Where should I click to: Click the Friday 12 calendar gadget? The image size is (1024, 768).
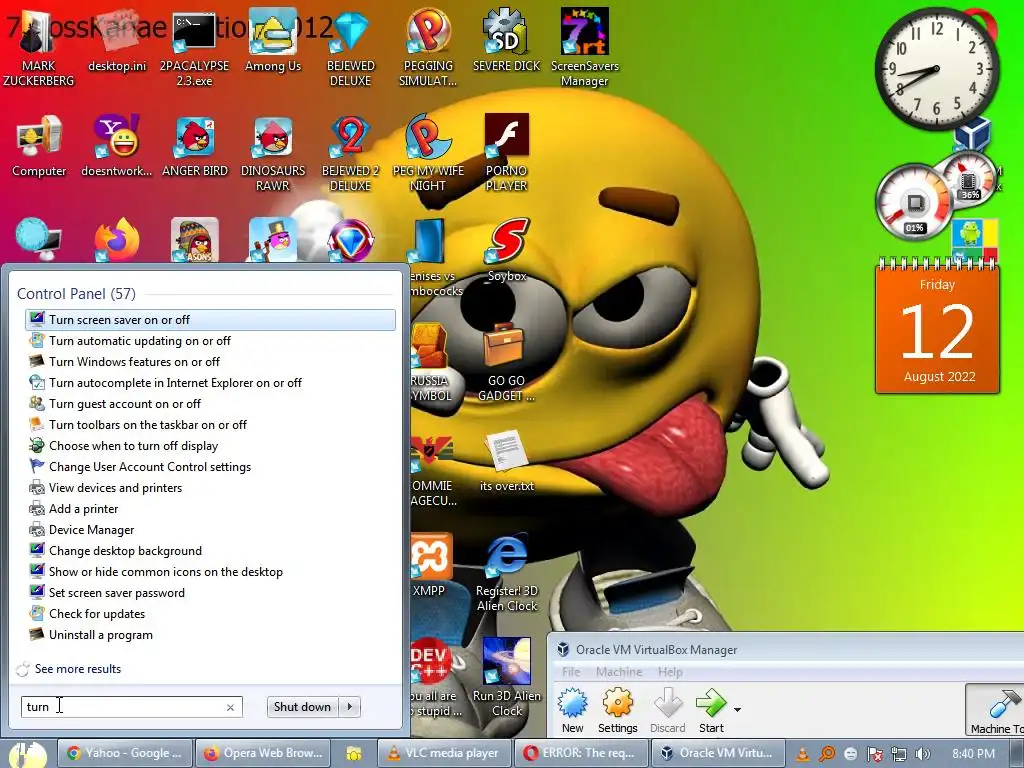pyautogui.click(x=937, y=326)
